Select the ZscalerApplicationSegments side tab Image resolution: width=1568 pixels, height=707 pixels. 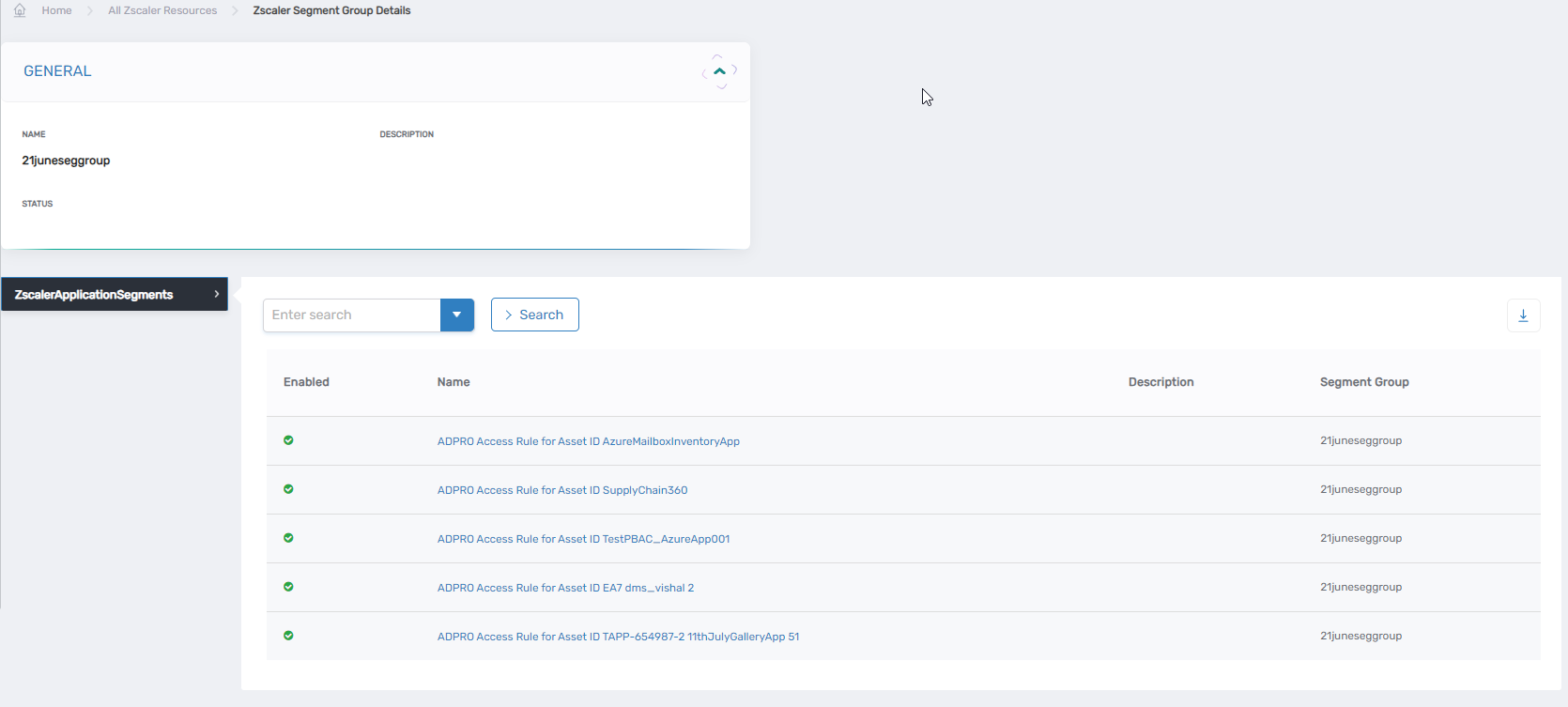(114, 294)
